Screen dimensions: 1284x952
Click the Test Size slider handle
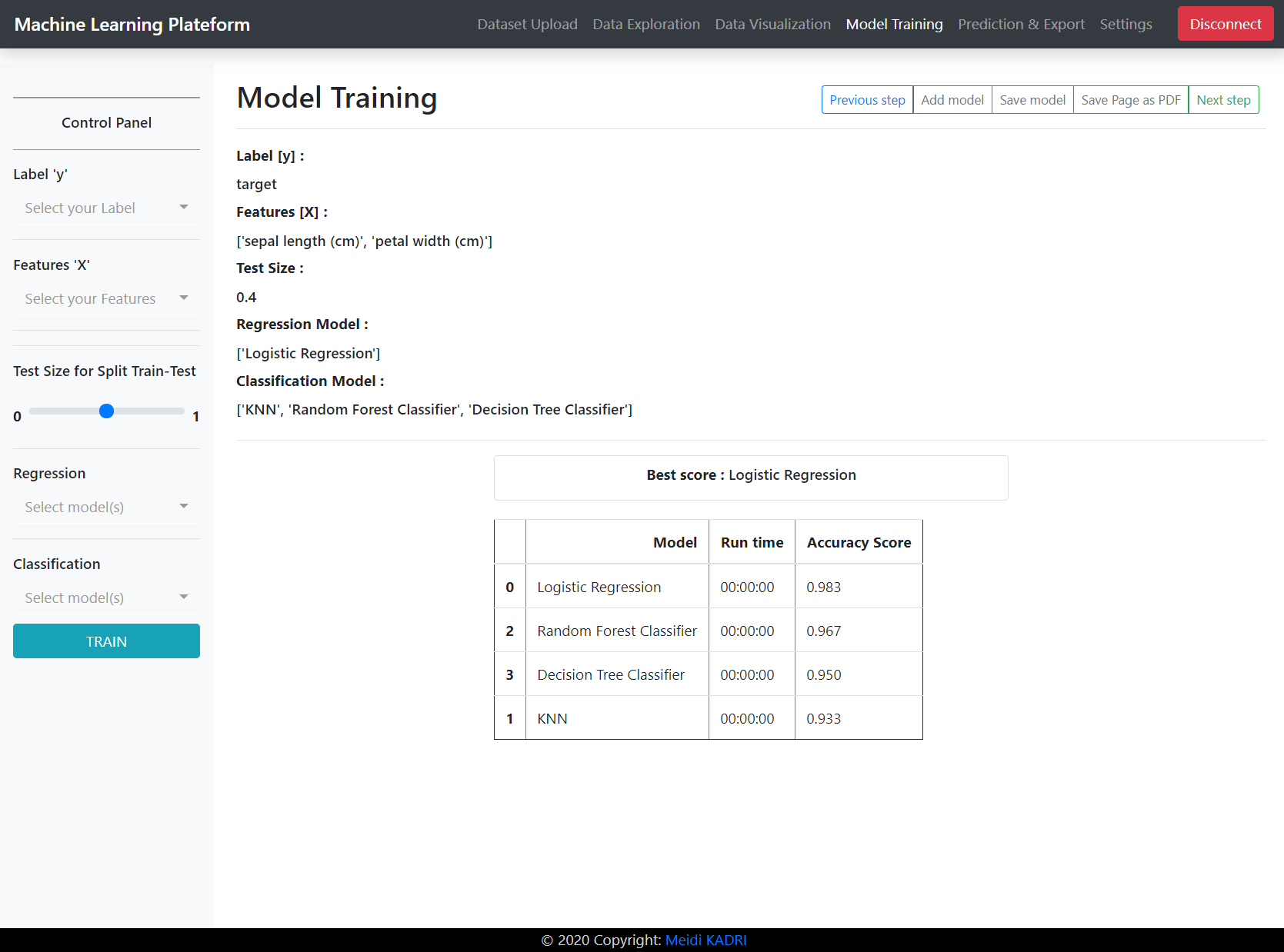point(105,411)
